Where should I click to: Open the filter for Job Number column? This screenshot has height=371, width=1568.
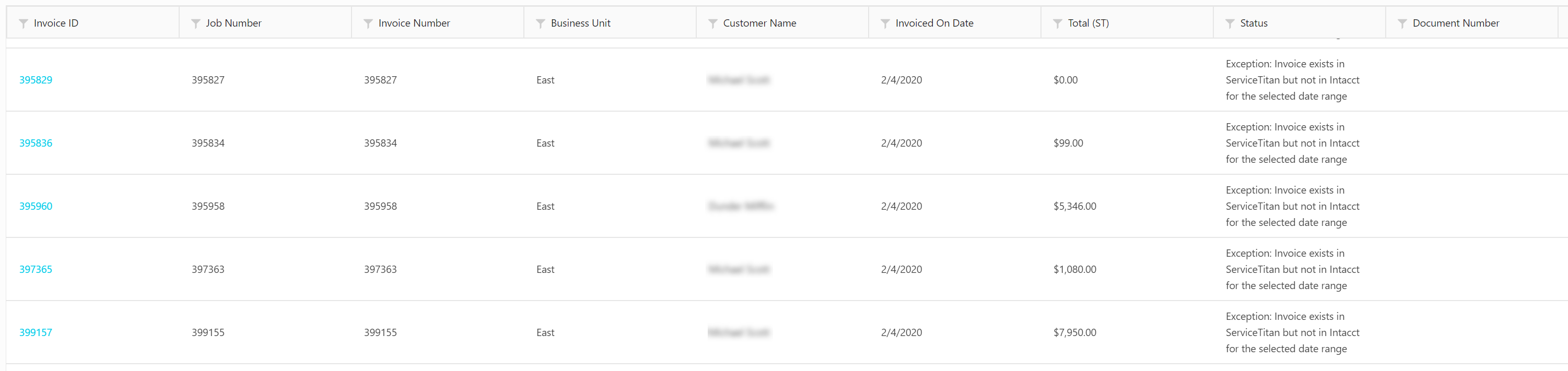[195, 23]
